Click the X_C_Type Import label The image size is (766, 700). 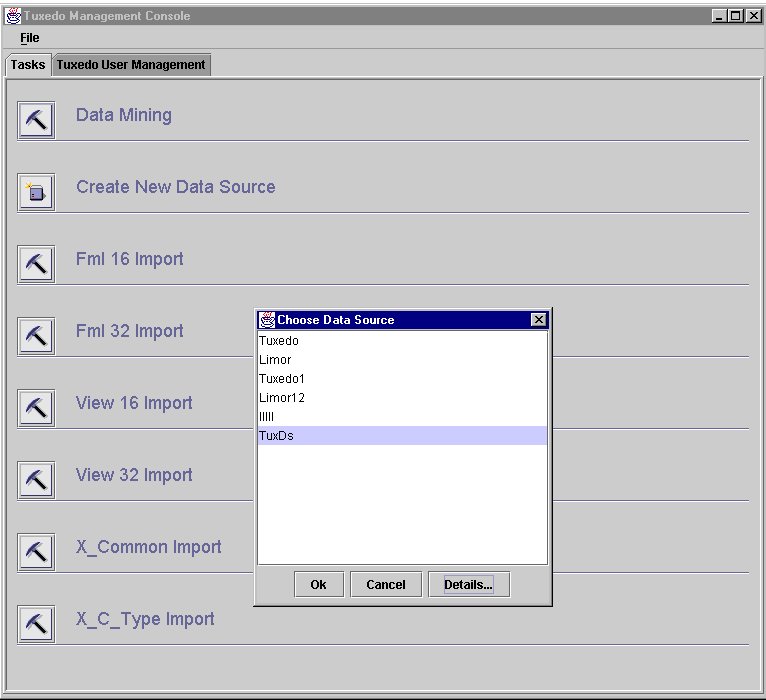pos(145,619)
